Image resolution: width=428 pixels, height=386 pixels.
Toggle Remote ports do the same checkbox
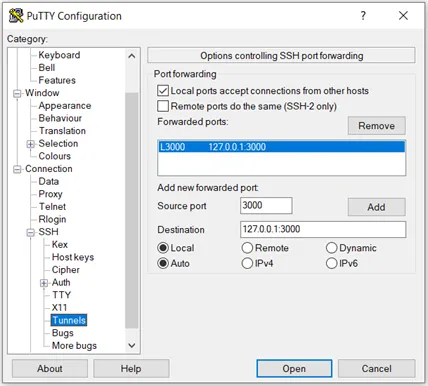pyautogui.click(x=163, y=106)
